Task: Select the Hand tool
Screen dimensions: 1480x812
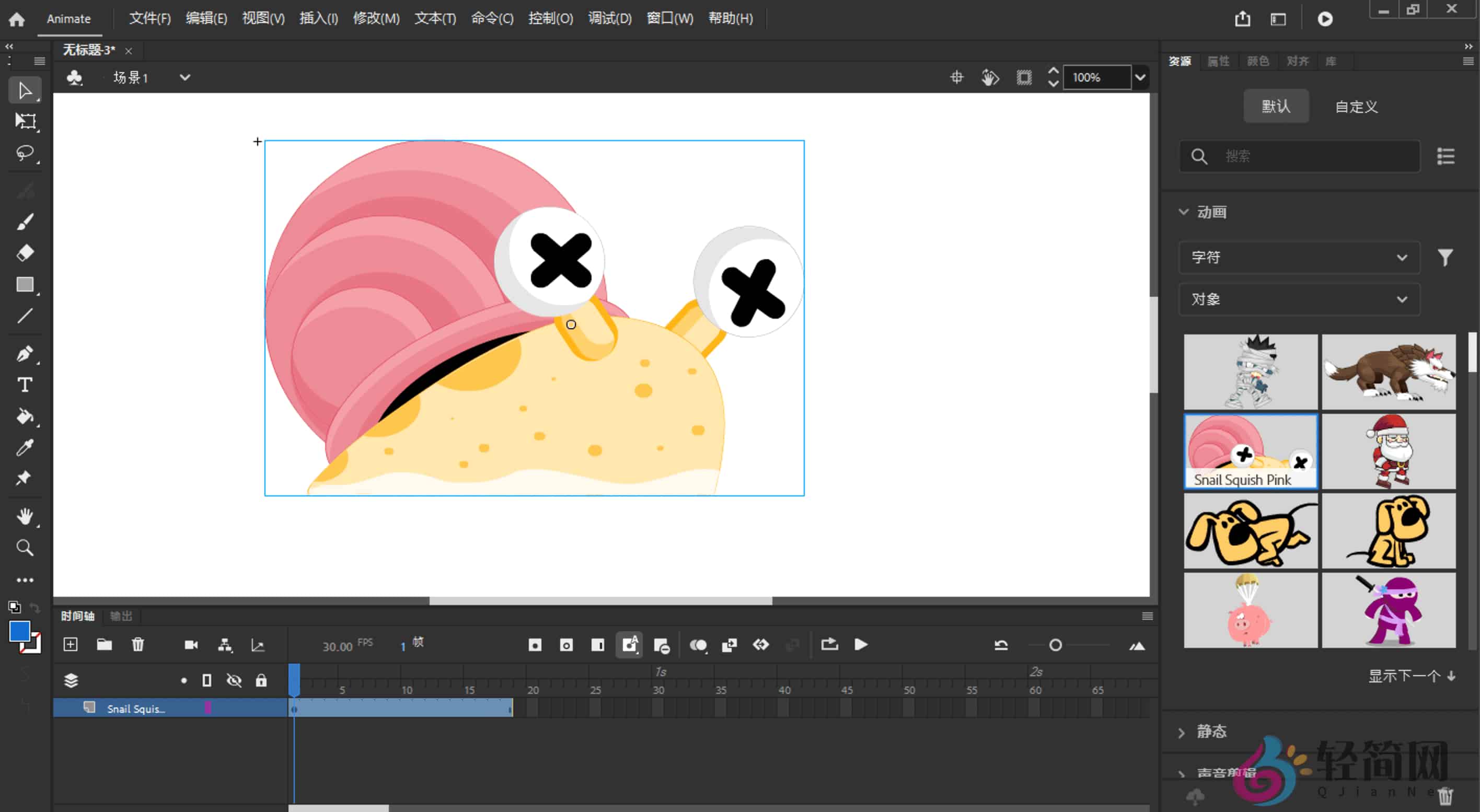Action: click(25, 516)
